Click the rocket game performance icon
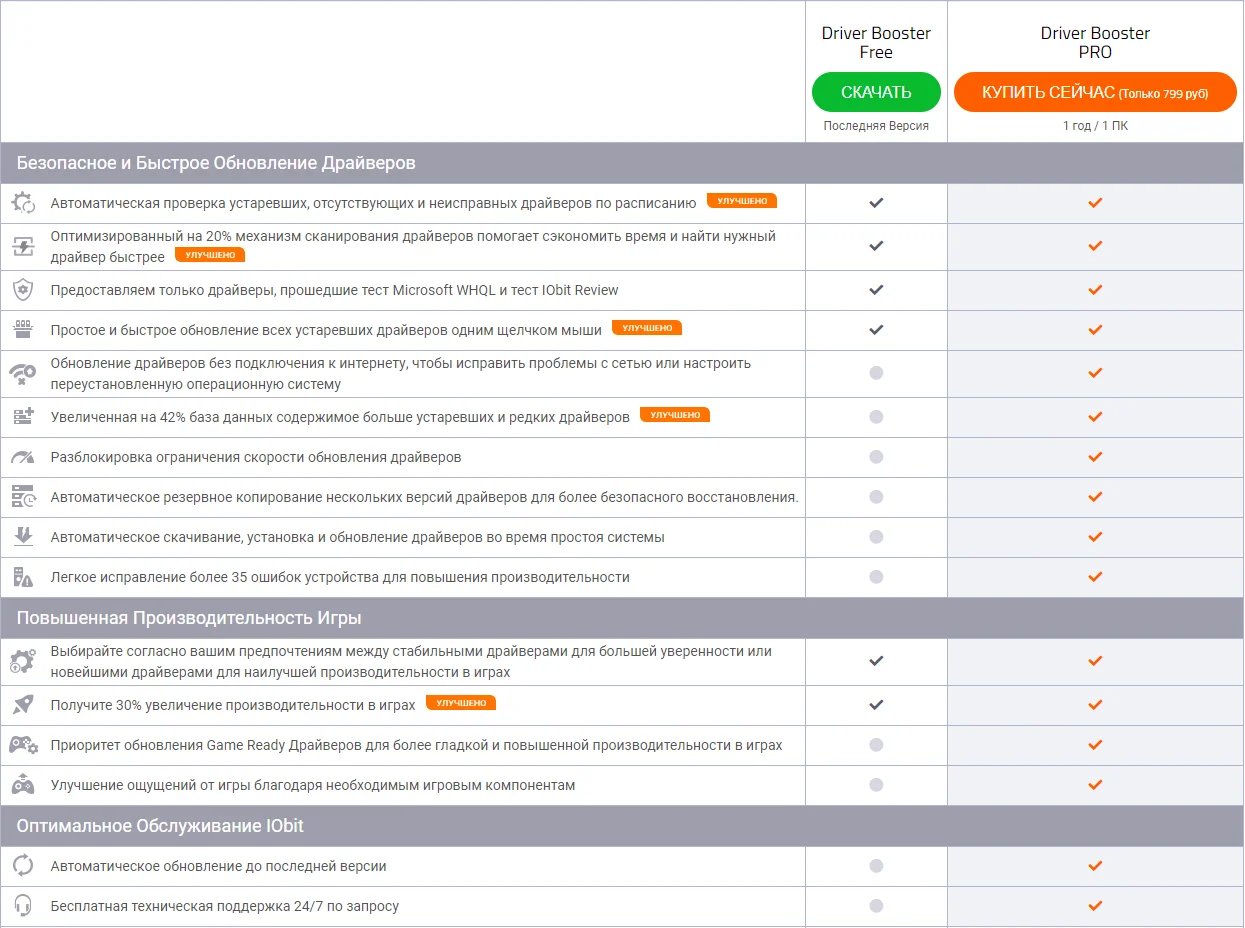The image size is (1245, 928). pyautogui.click(x=23, y=706)
